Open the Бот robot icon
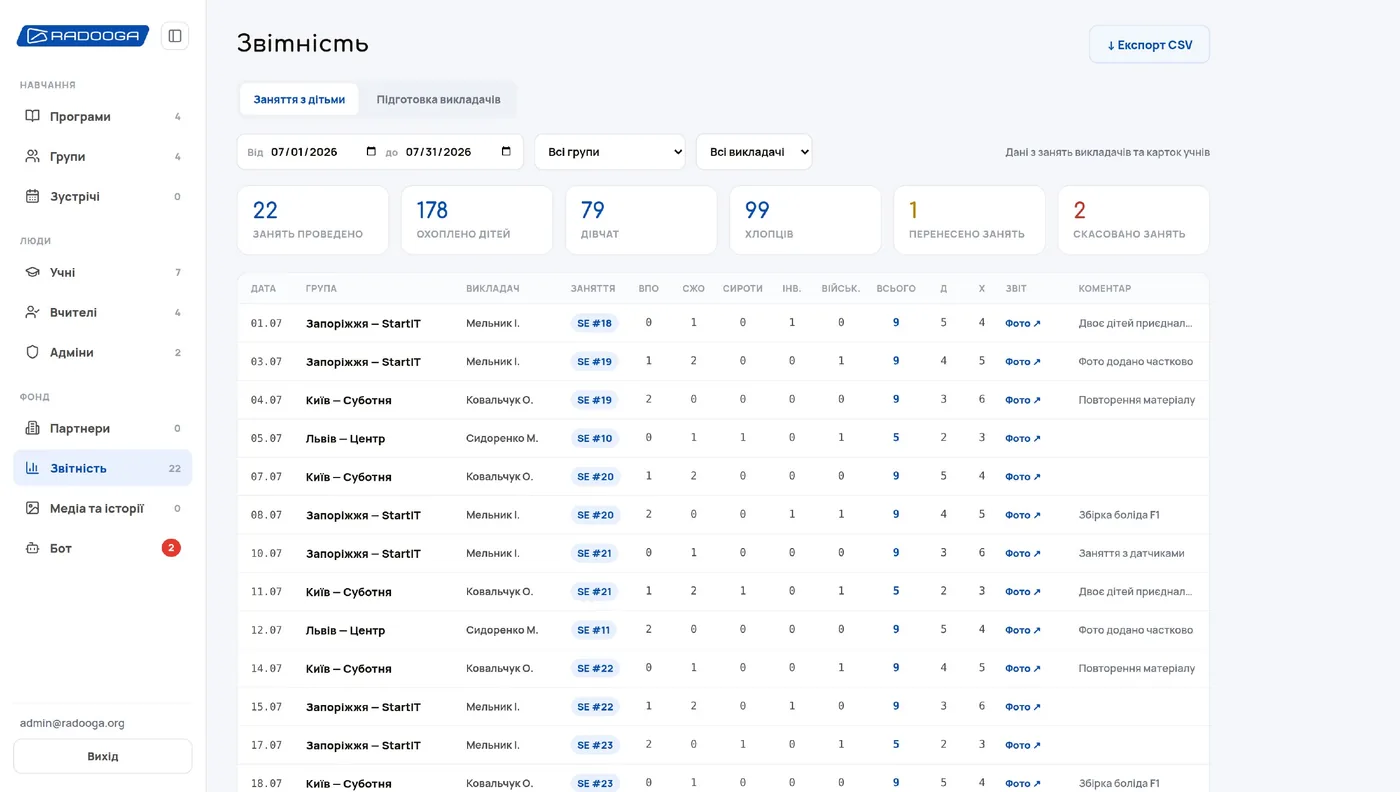The height and width of the screenshot is (792, 1400). point(33,548)
